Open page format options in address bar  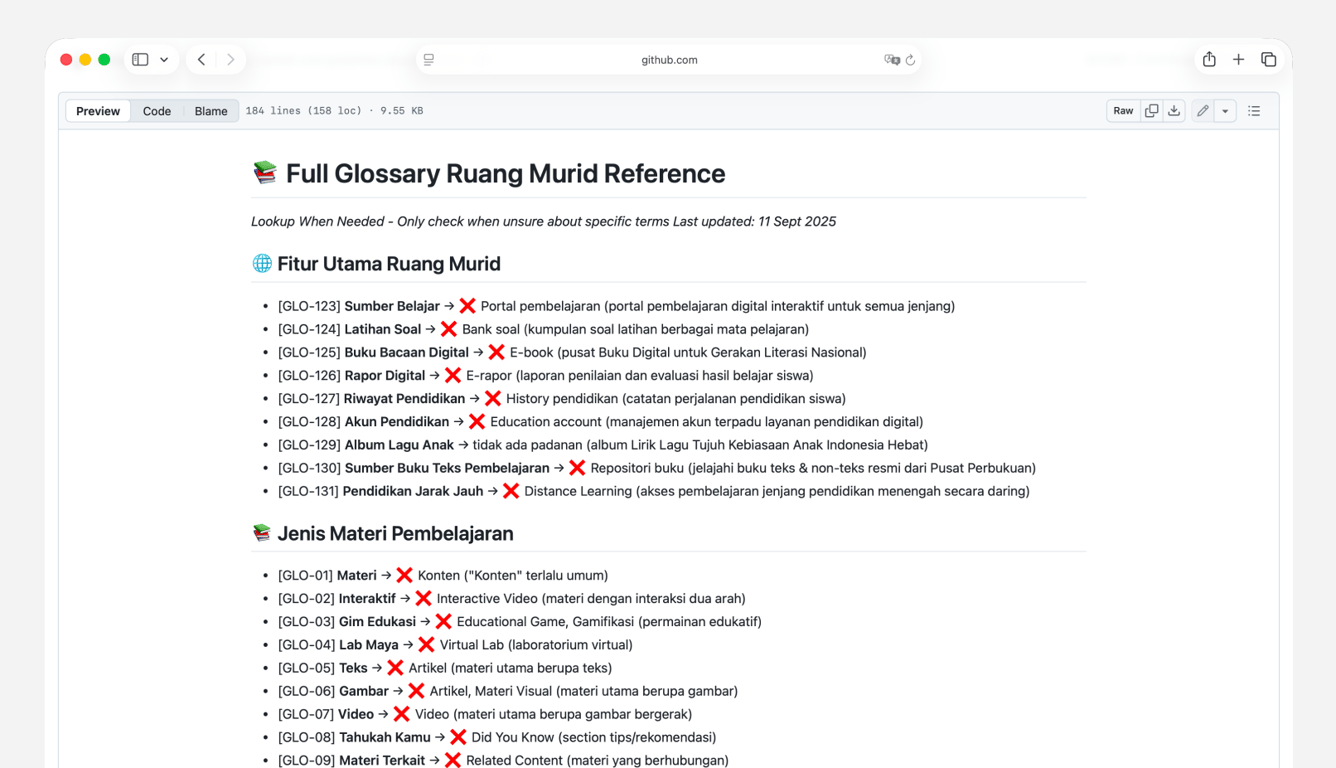coord(428,59)
